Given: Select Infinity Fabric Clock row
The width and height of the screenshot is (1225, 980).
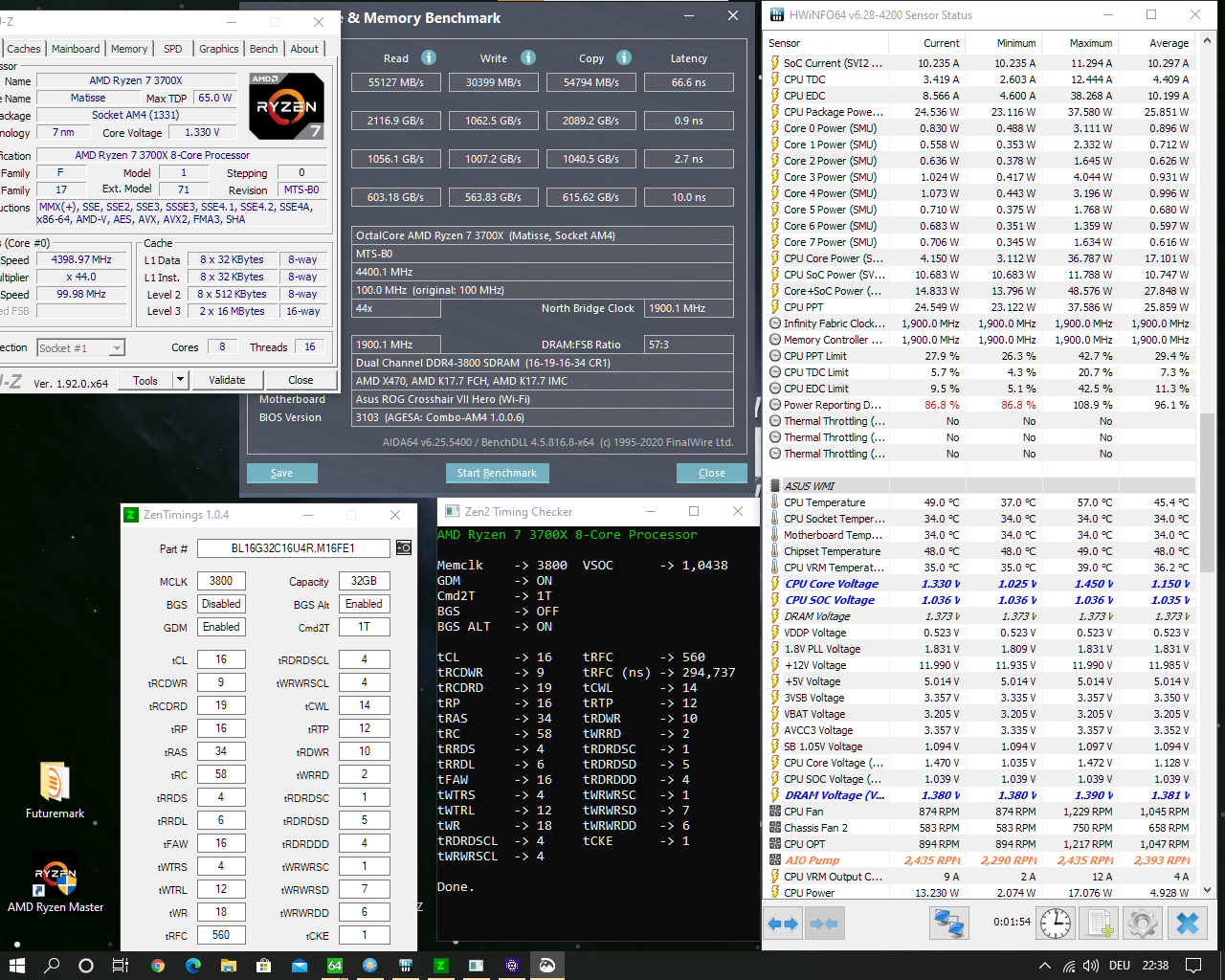Looking at the screenshot, I should 980,323.
